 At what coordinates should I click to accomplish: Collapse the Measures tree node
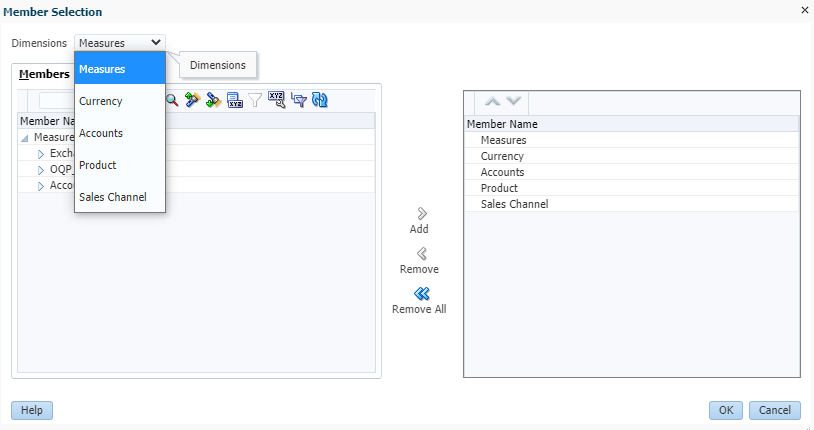point(24,138)
